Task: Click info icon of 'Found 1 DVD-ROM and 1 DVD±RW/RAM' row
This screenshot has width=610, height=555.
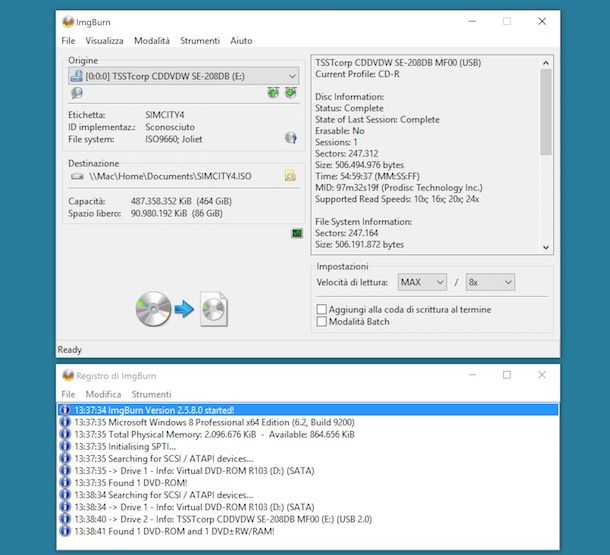Action: (65, 531)
